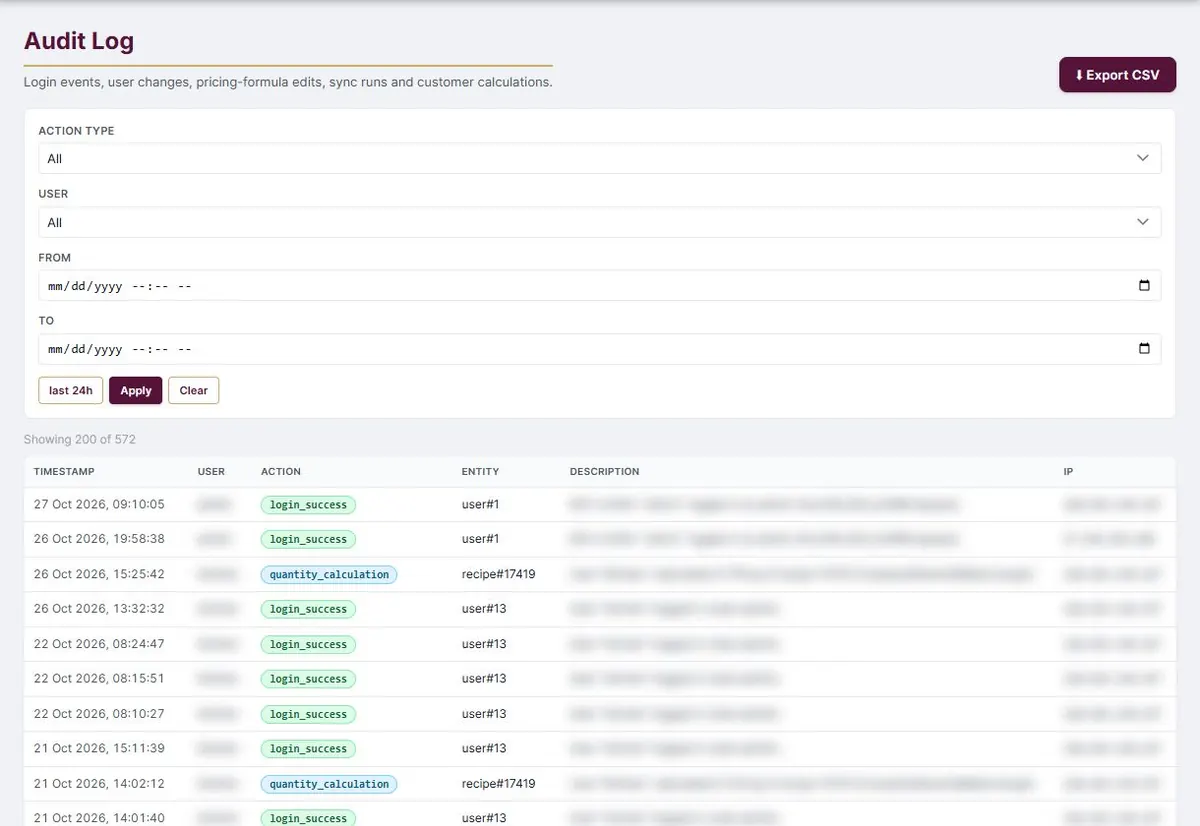Click the Description column header
The width and height of the screenshot is (1200, 826).
pyautogui.click(x=604, y=471)
